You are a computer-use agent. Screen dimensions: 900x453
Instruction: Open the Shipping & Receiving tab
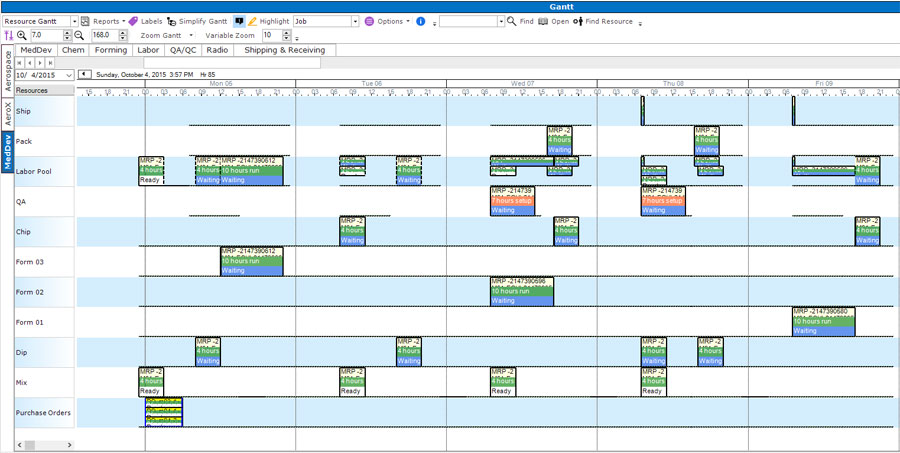pyautogui.click(x=285, y=50)
